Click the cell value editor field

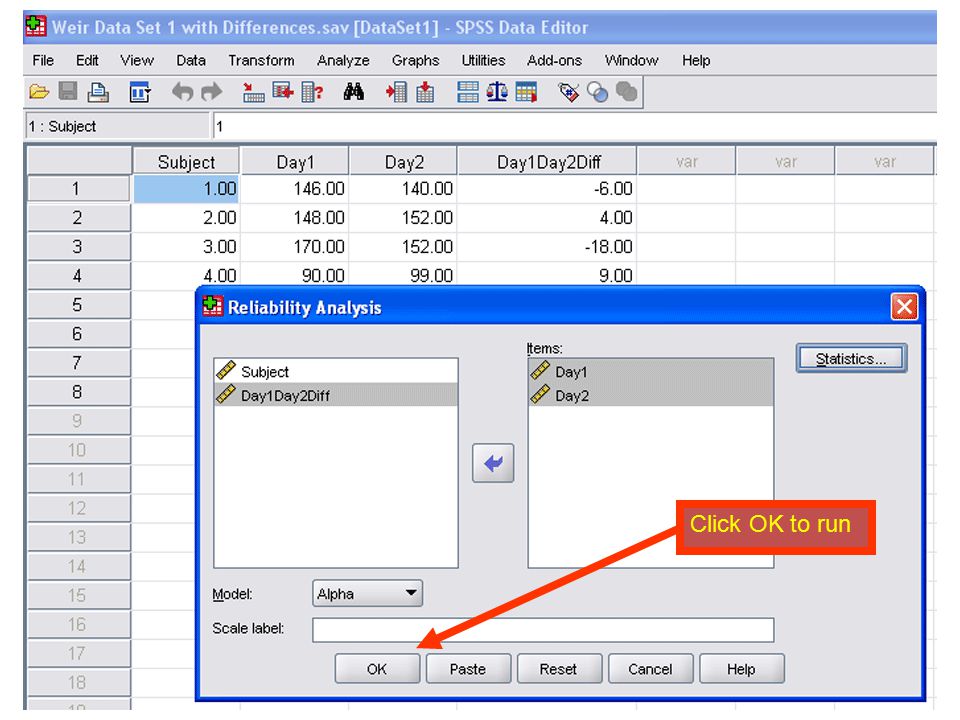[x=574, y=127]
